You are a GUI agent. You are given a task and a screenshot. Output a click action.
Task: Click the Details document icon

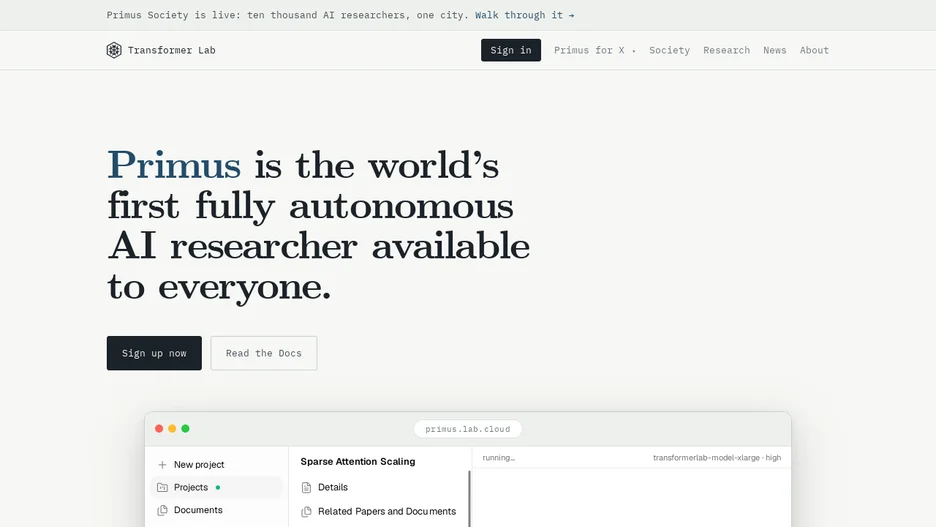(306, 488)
